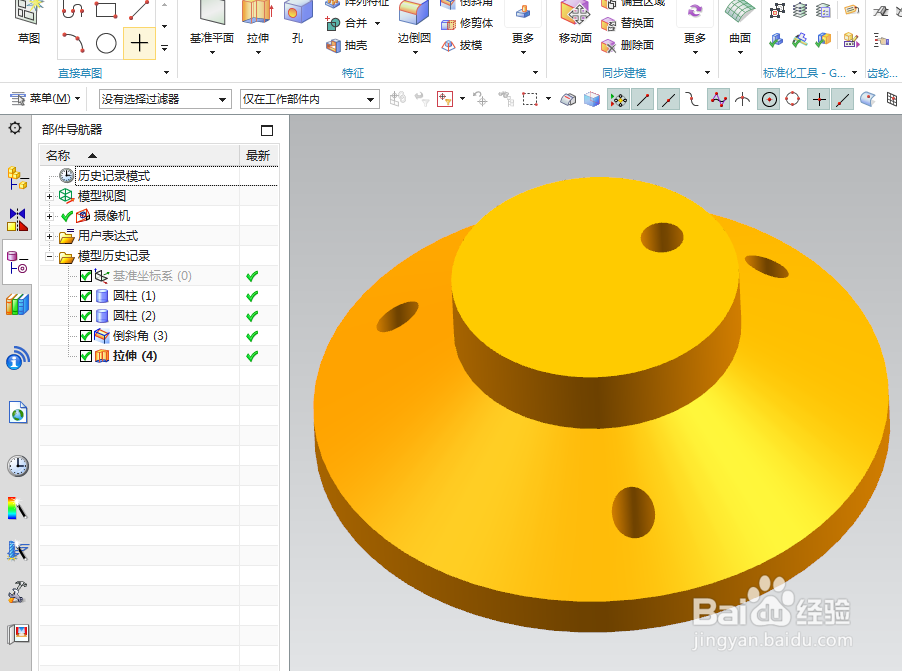This screenshot has height=671, width=902.
Task: Open the 同步建模 group options menu
Action: pyautogui.click(x=707, y=73)
